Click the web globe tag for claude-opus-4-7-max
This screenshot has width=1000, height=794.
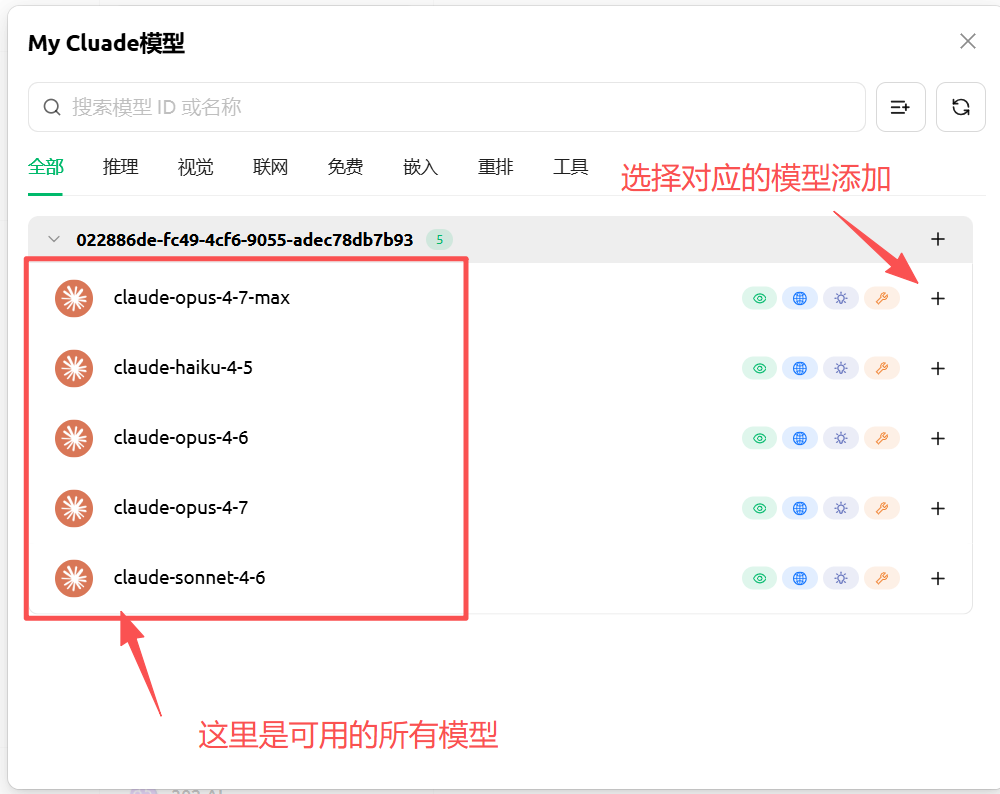click(800, 298)
